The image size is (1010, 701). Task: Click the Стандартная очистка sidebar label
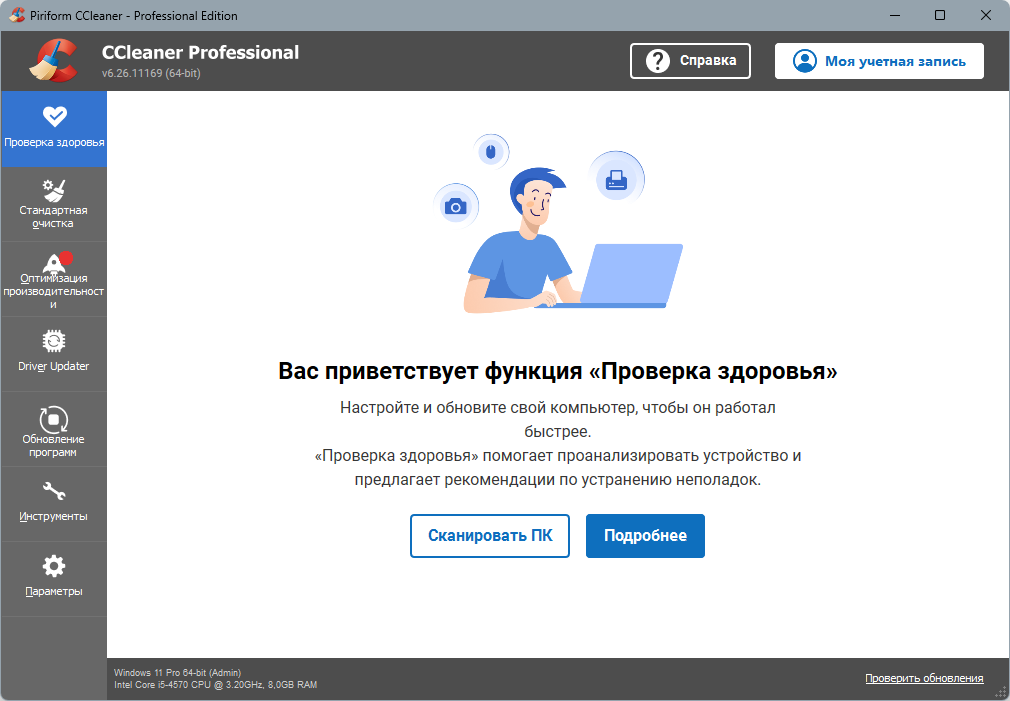click(53, 216)
